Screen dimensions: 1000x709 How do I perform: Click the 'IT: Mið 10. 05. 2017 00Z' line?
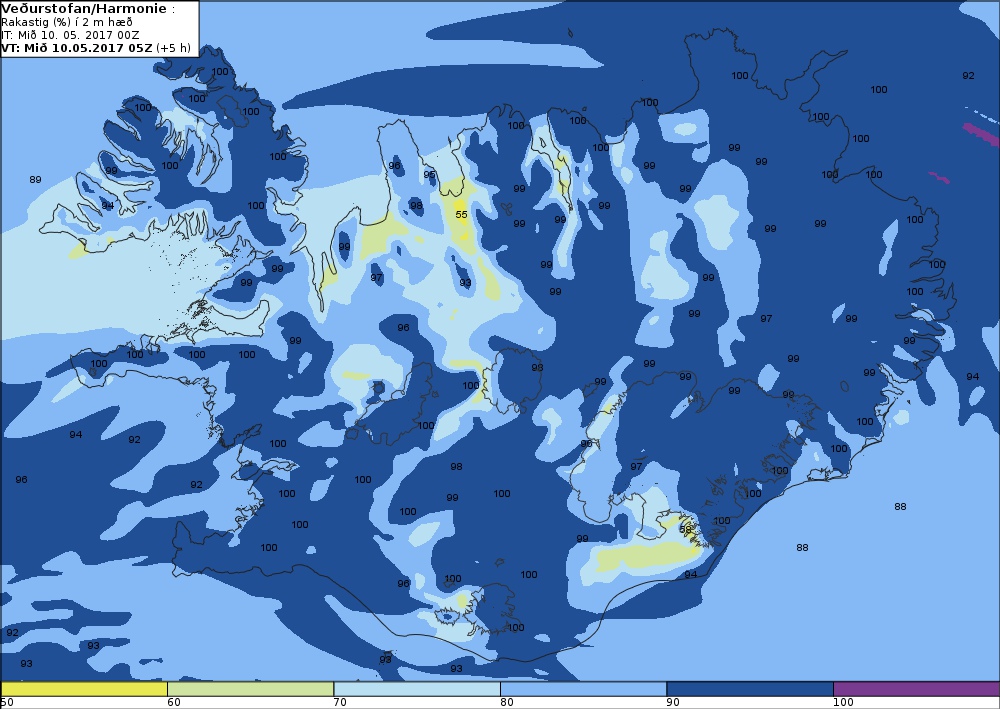click(x=70, y=35)
